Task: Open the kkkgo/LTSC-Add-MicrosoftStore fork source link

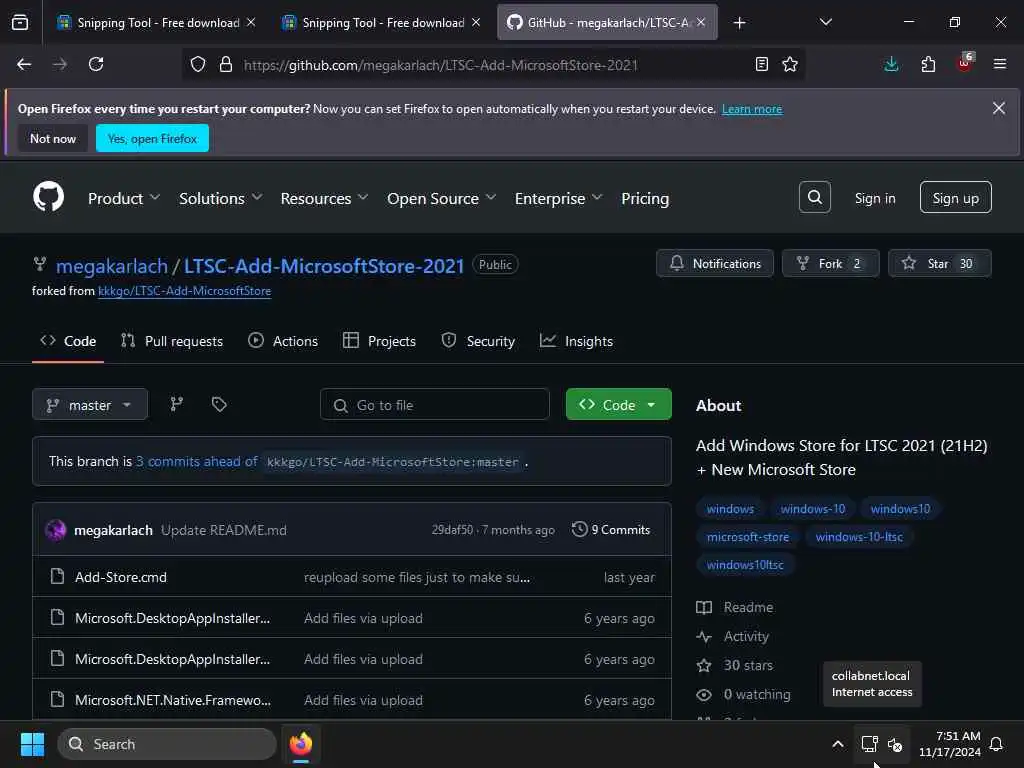Action: [x=184, y=291]
